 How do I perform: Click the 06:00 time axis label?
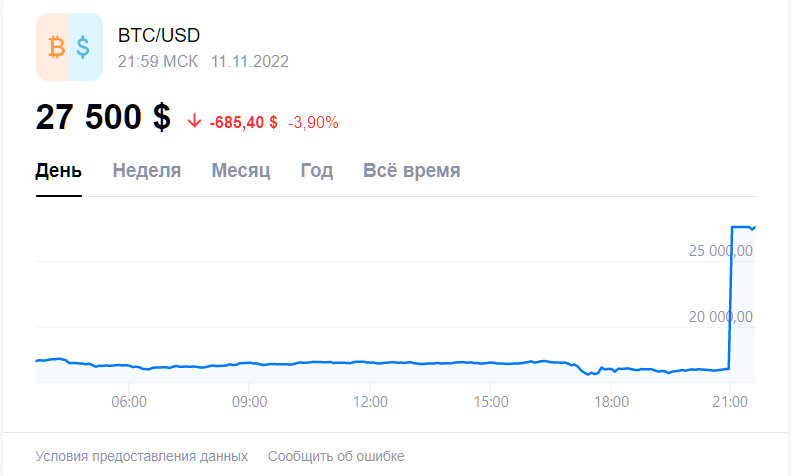coord(129,402)
